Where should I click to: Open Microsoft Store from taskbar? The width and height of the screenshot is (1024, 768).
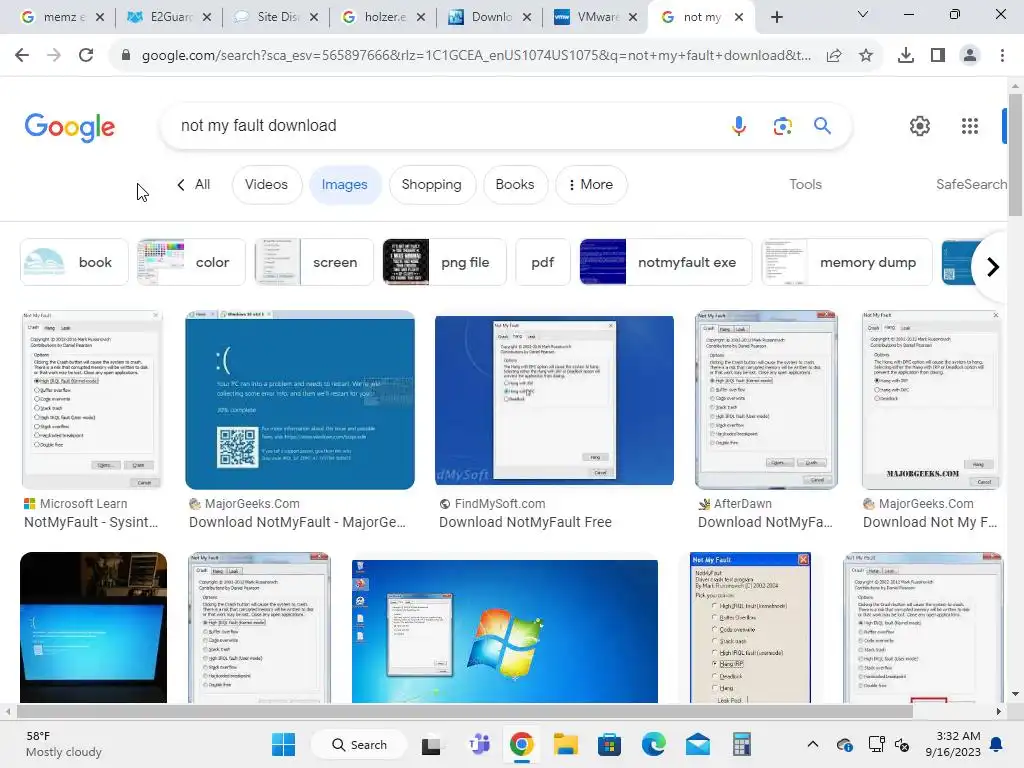609,744
